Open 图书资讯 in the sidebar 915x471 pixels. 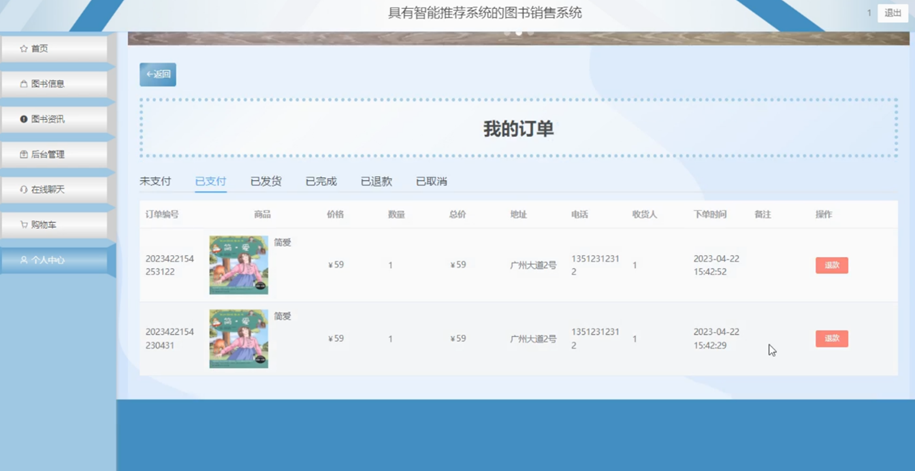54,119
